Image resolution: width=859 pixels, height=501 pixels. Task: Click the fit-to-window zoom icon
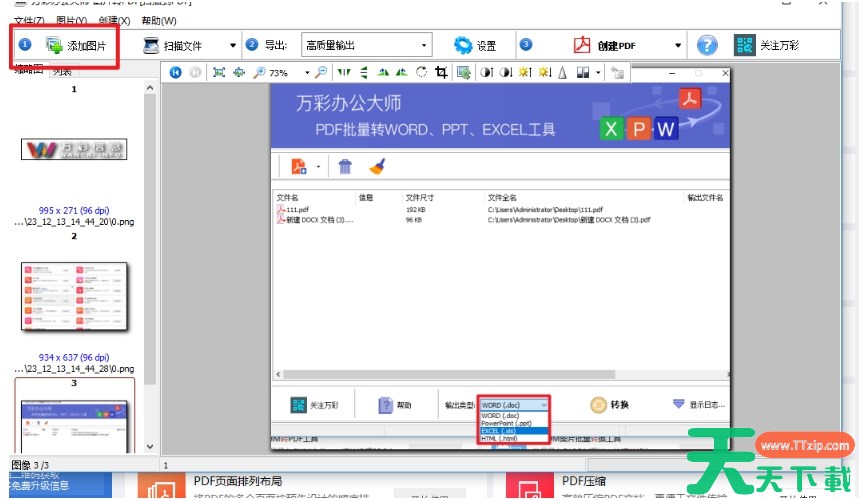point(220,72)
